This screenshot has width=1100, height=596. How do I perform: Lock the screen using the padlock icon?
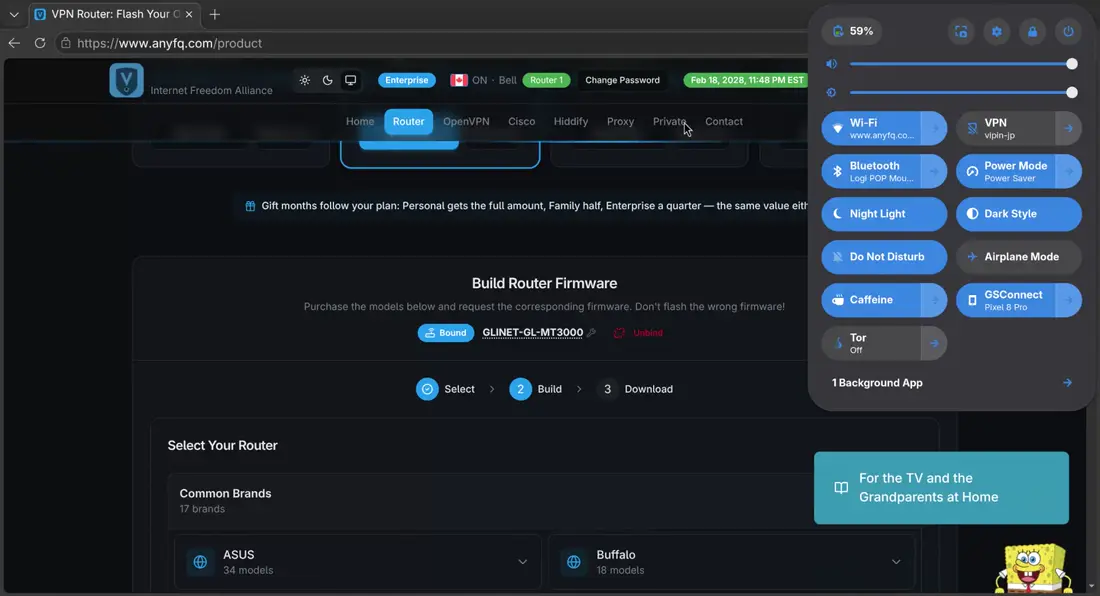[x=1033, y=32]
